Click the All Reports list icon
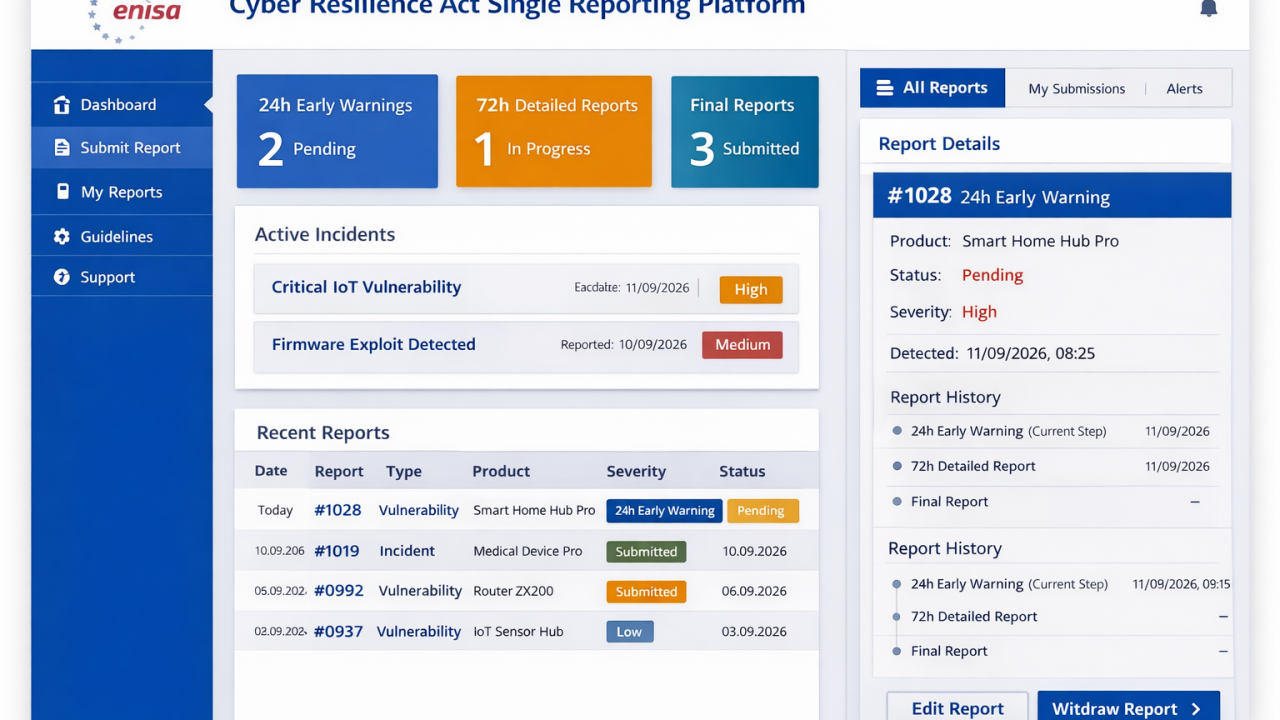 coord(884,88)
